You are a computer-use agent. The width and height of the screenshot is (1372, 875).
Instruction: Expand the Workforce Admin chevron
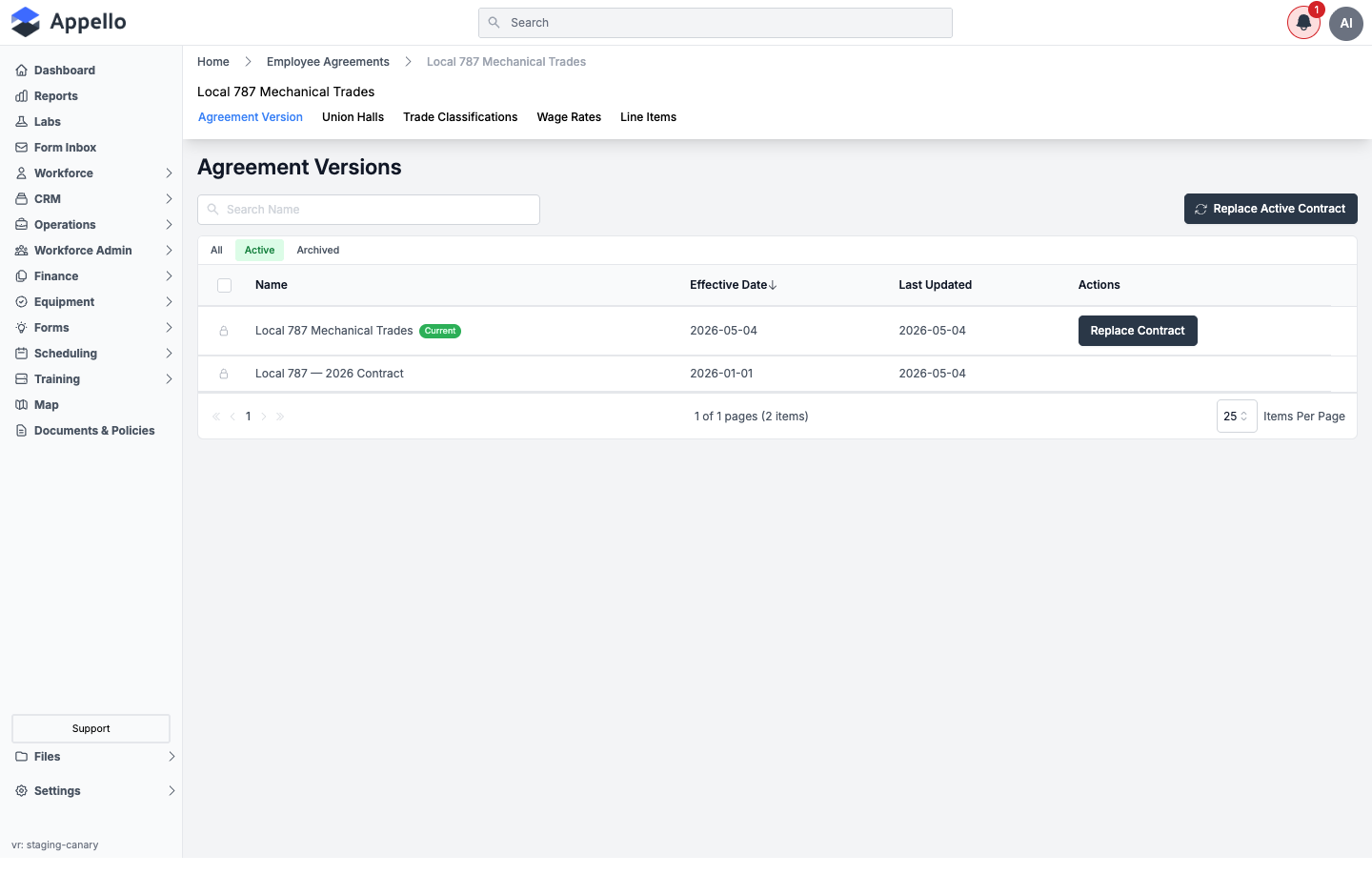click(x=169, y=251)
